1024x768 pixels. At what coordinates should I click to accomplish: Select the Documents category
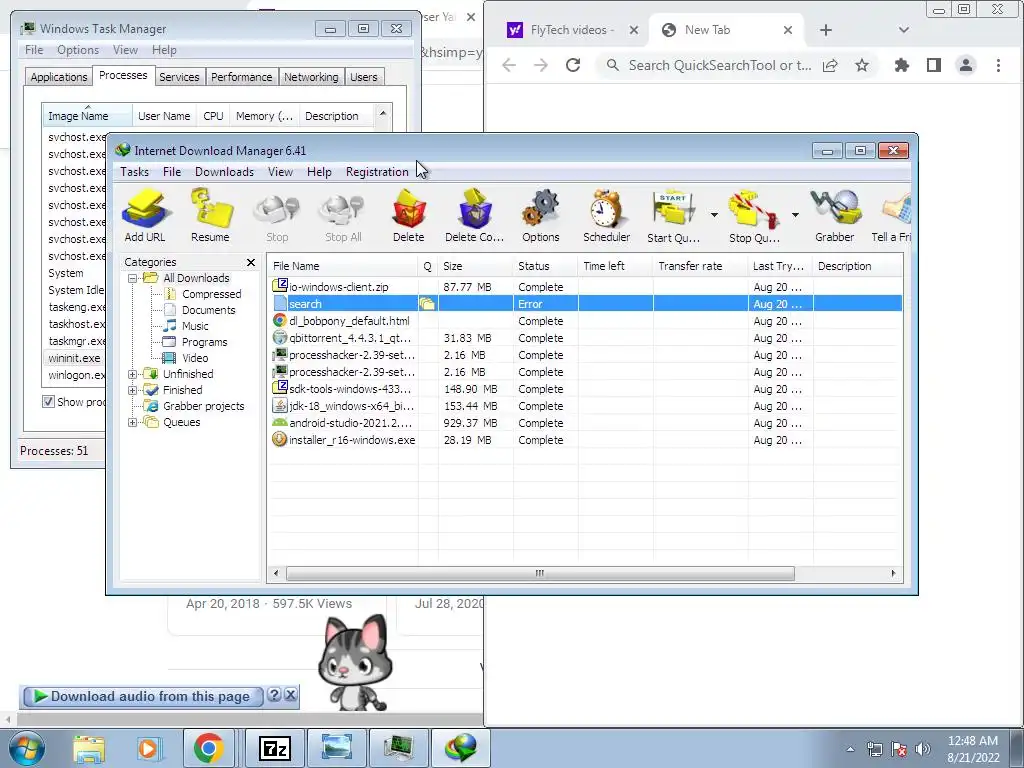pos(208,310)
